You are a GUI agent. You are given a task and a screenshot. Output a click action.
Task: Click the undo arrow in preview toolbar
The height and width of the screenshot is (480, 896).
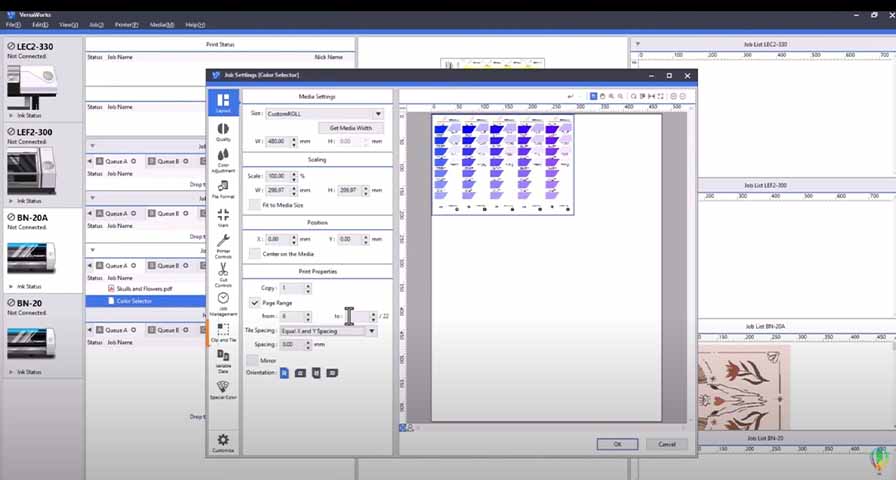(570, 97)
